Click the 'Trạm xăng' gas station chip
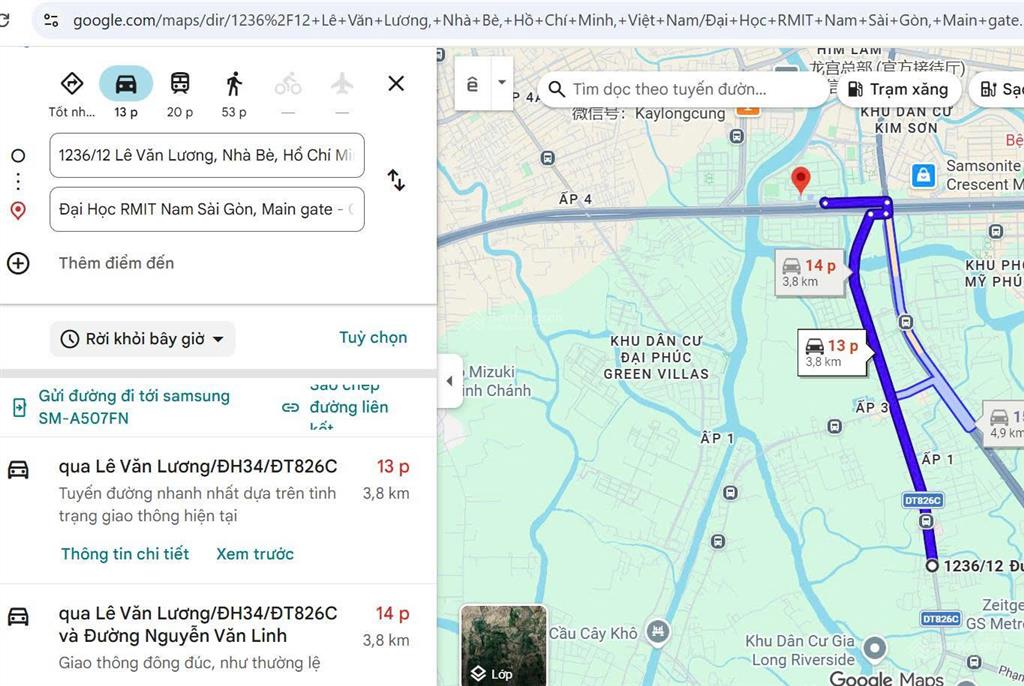The width and height of the screenshot is (1024, 686). pos(899,89)
